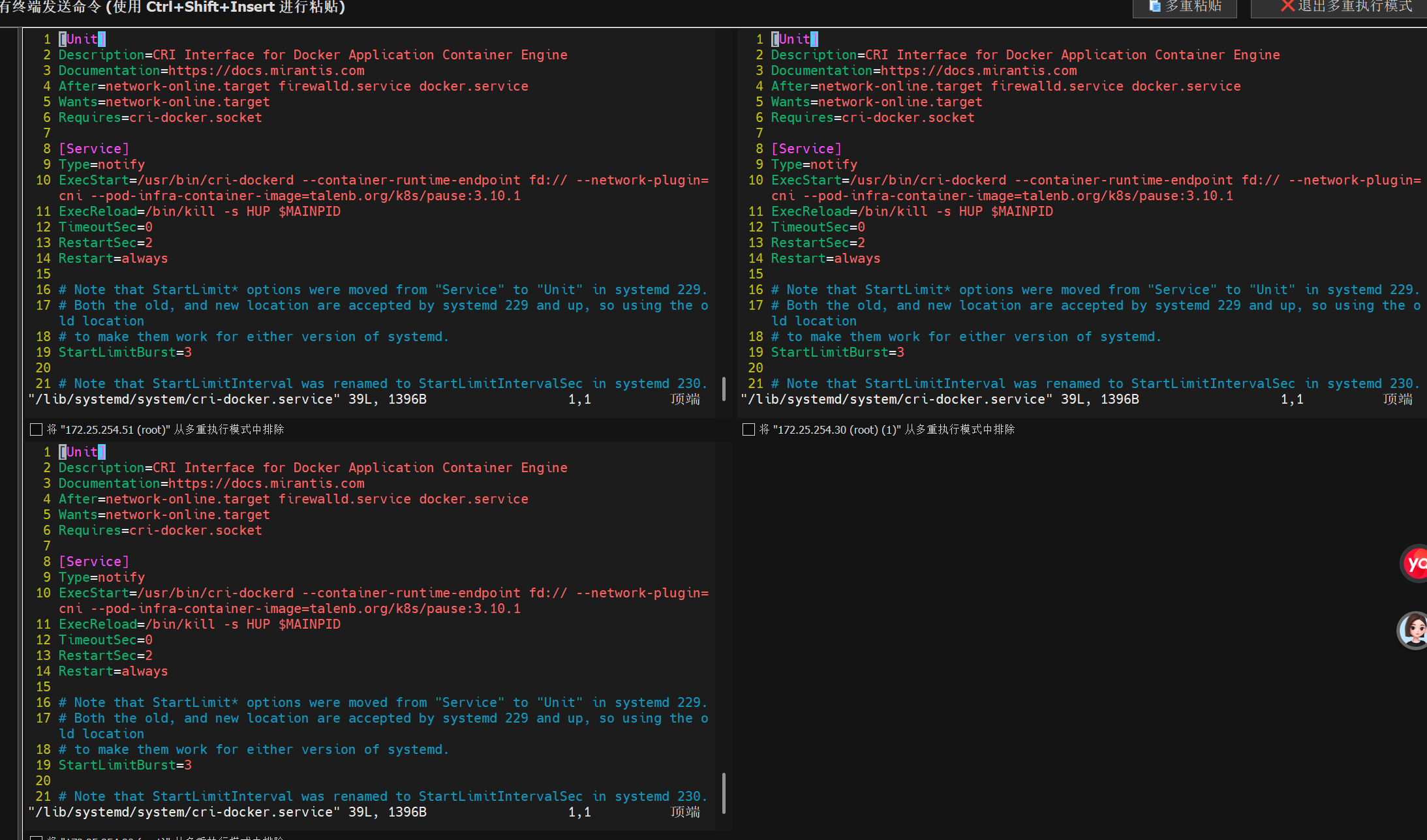Exit multi-execution mode via 退出多重执行模式
Image resolution: width=1427 pixels, height=840 pixels.
tap(1338, 7)
